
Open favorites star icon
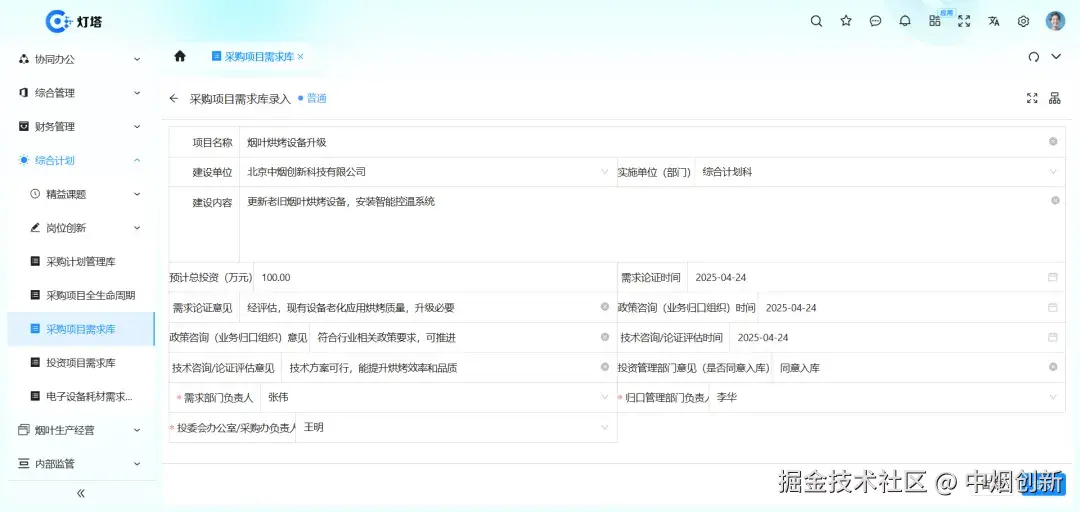pos(846,21)
